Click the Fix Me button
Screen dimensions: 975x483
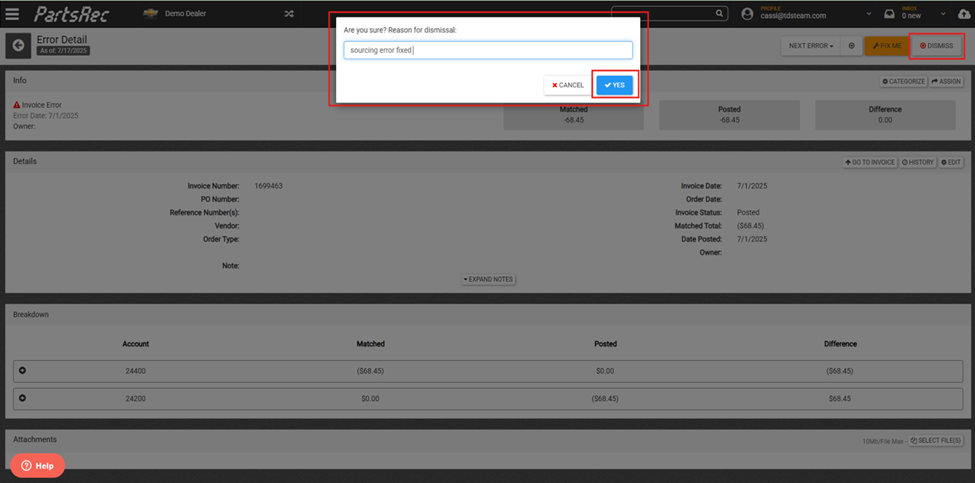click(x=887, y=45)
